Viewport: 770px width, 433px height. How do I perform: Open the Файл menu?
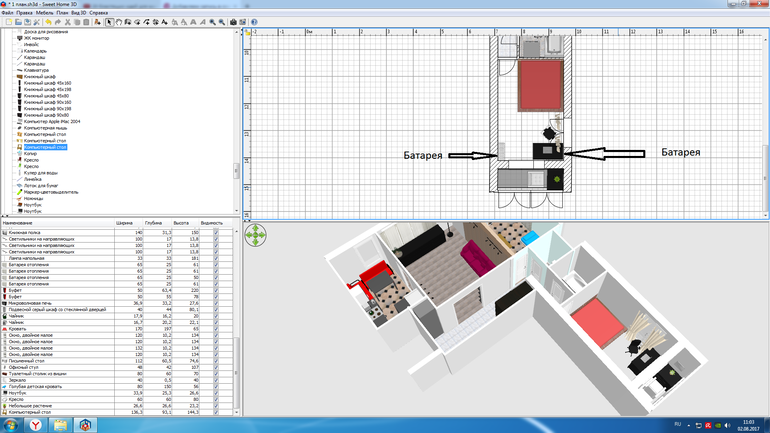pyautogui.click(x=8, y=12)
